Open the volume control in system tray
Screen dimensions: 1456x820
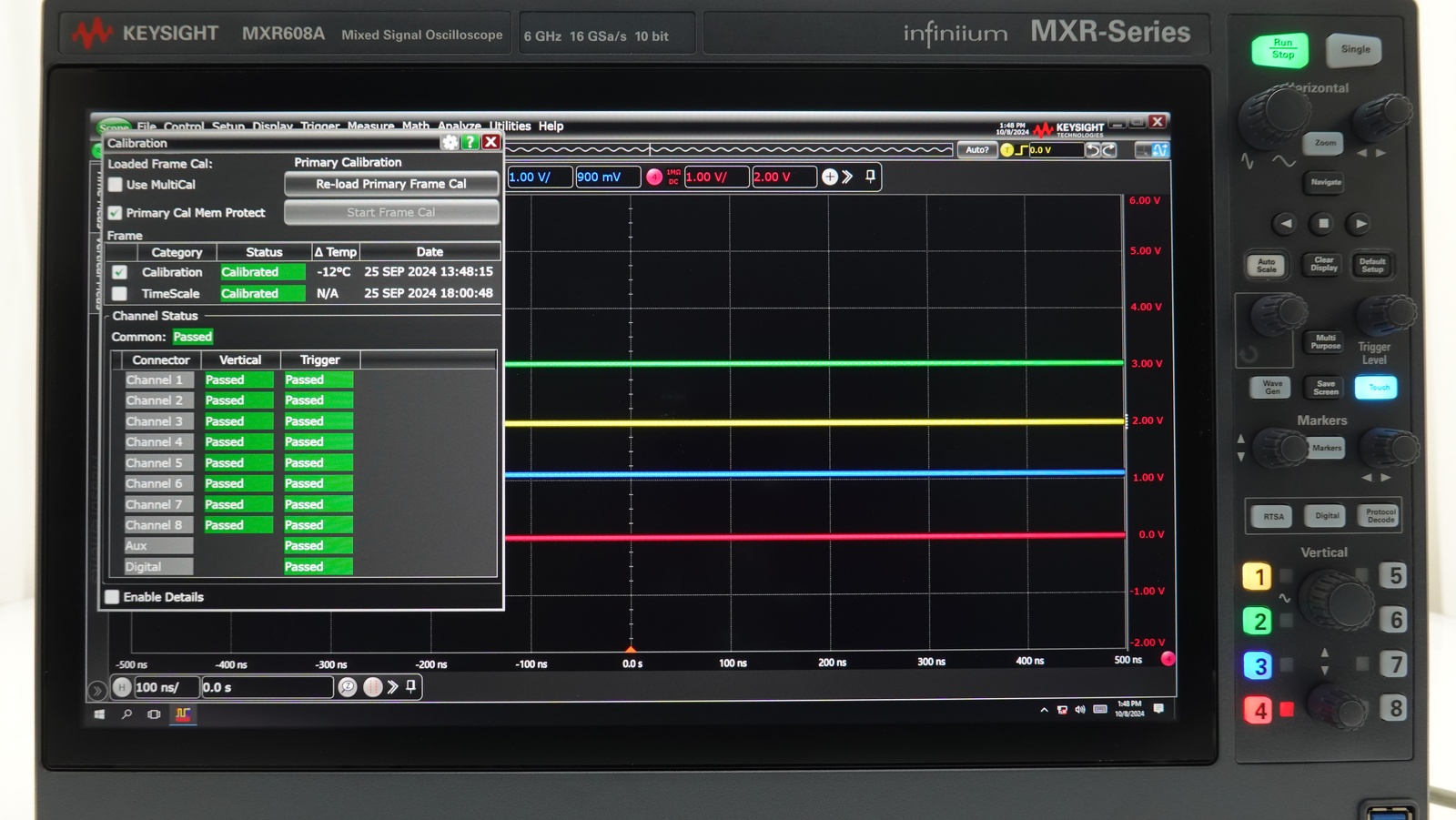click(1080, 709)
